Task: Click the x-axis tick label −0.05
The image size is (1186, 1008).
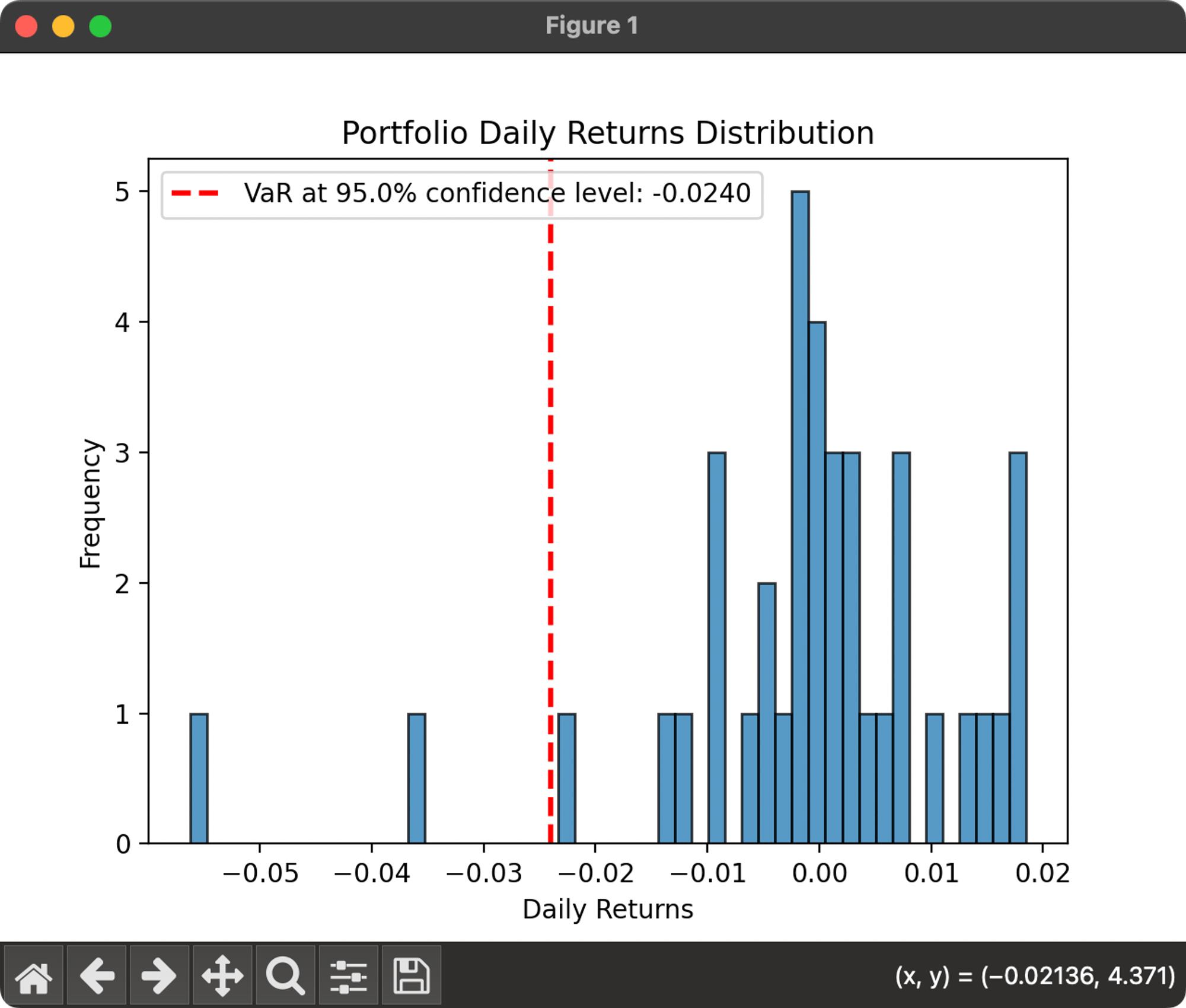Action: (x=260, y=873)
